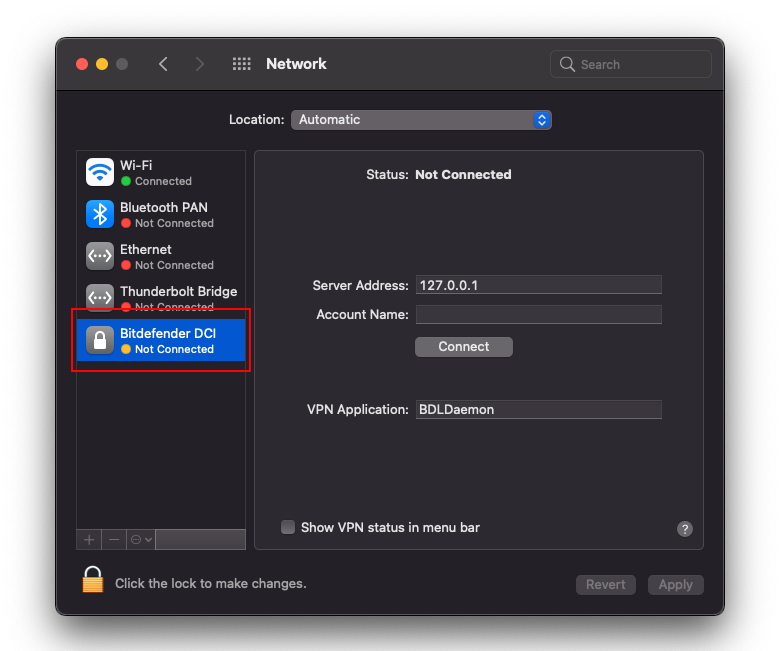Add a service with plus button
This screenshot has height=651, width=780.
(89, 540)
